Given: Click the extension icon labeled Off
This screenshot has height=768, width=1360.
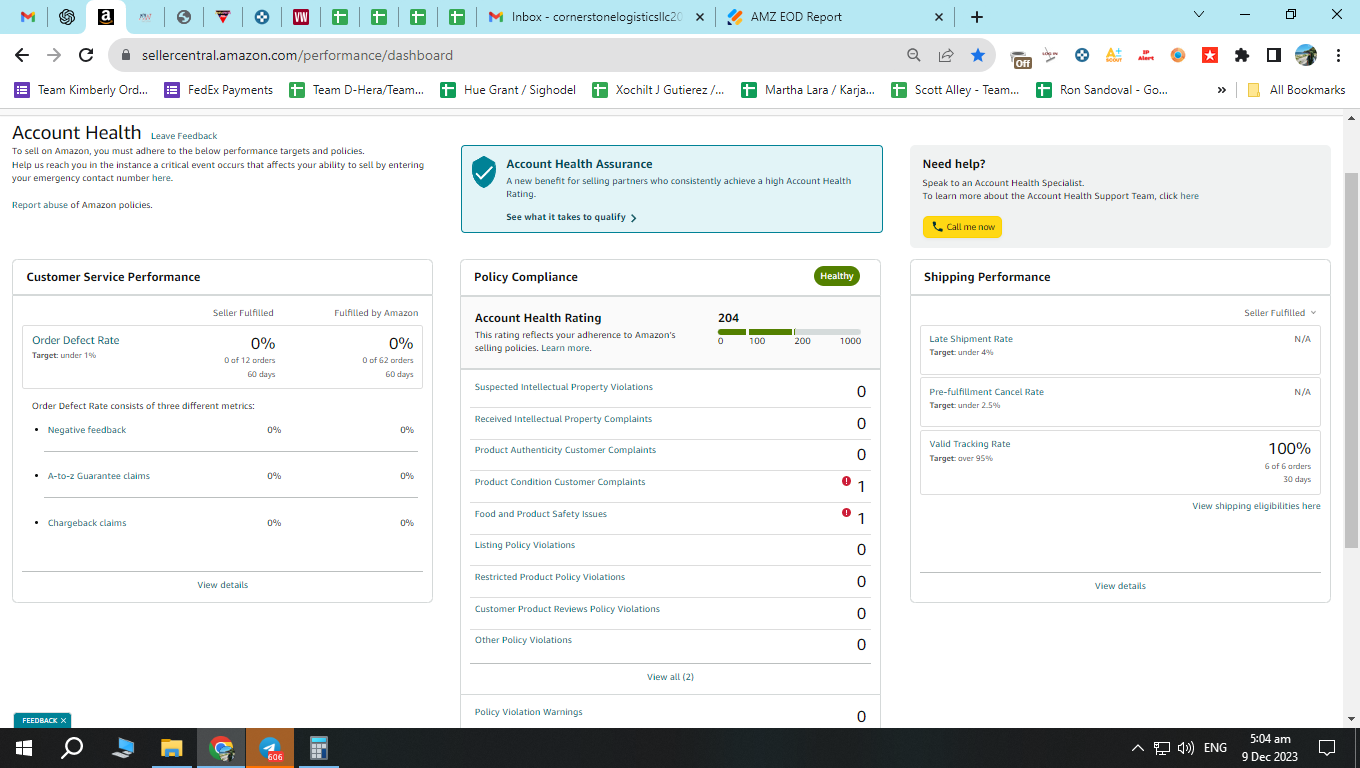Looking at the screenshot, I should tap(1020, 57).
